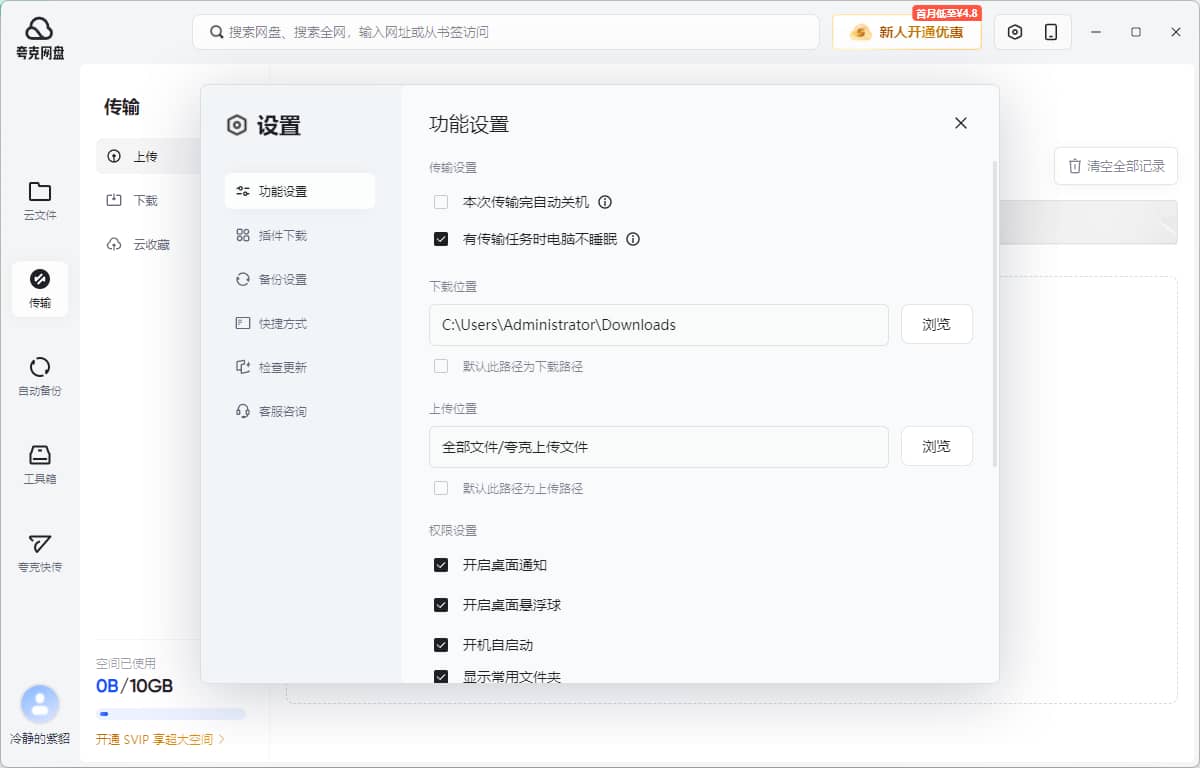
Task: Click the 设置 hexagon icon in dialog header
Action: click(x=237, y=125)
